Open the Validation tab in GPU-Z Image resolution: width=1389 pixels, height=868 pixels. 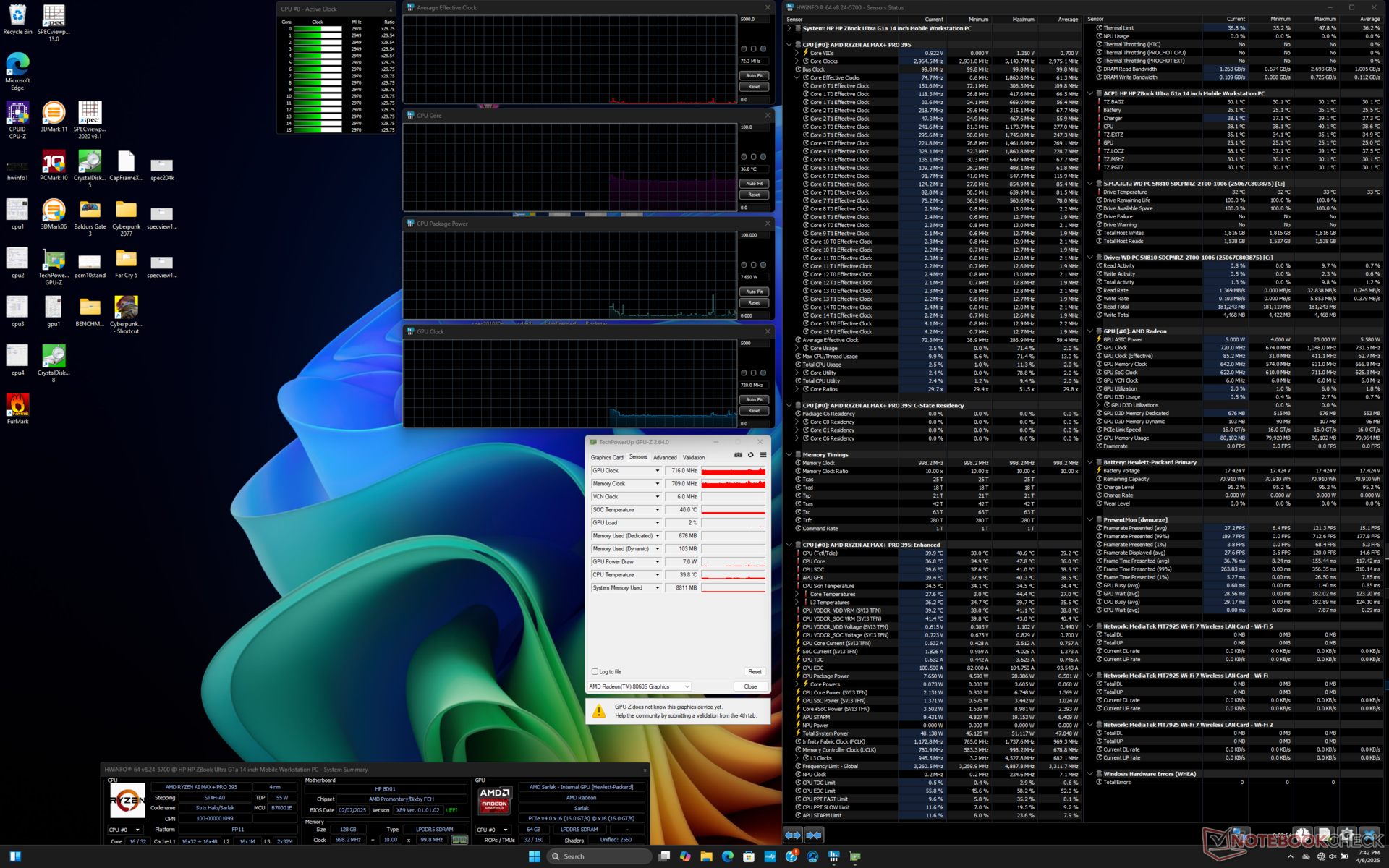tap(693, 457)
